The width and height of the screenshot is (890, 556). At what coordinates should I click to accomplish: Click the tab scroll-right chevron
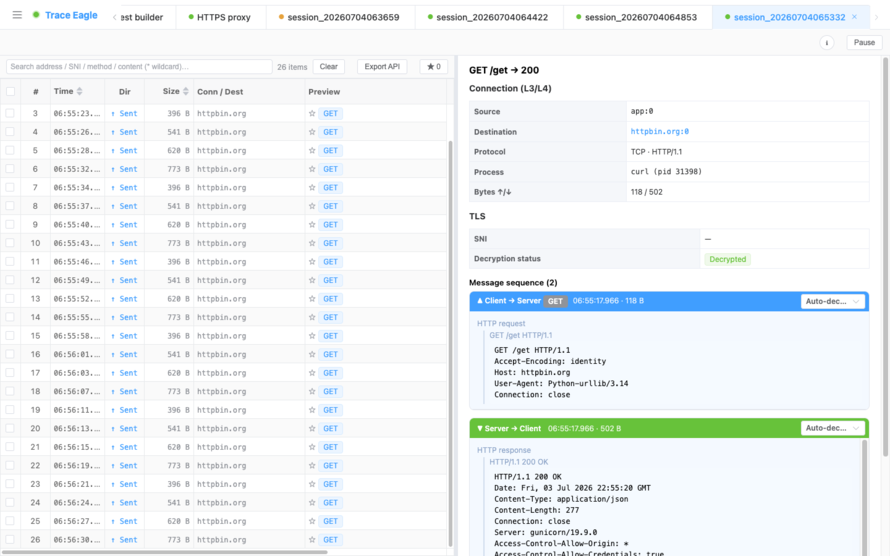(x=876, y=18)
